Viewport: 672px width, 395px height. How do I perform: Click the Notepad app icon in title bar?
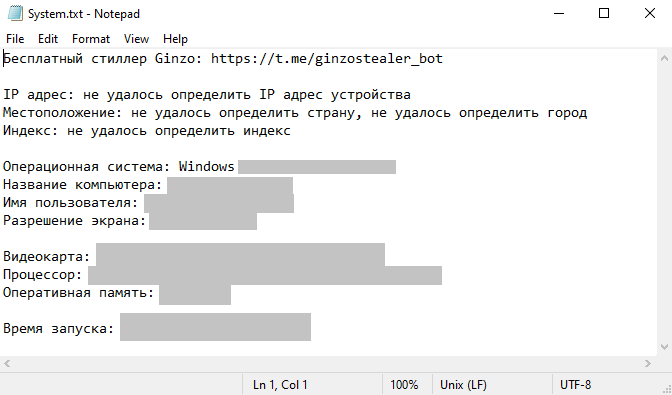coord(15,14)
